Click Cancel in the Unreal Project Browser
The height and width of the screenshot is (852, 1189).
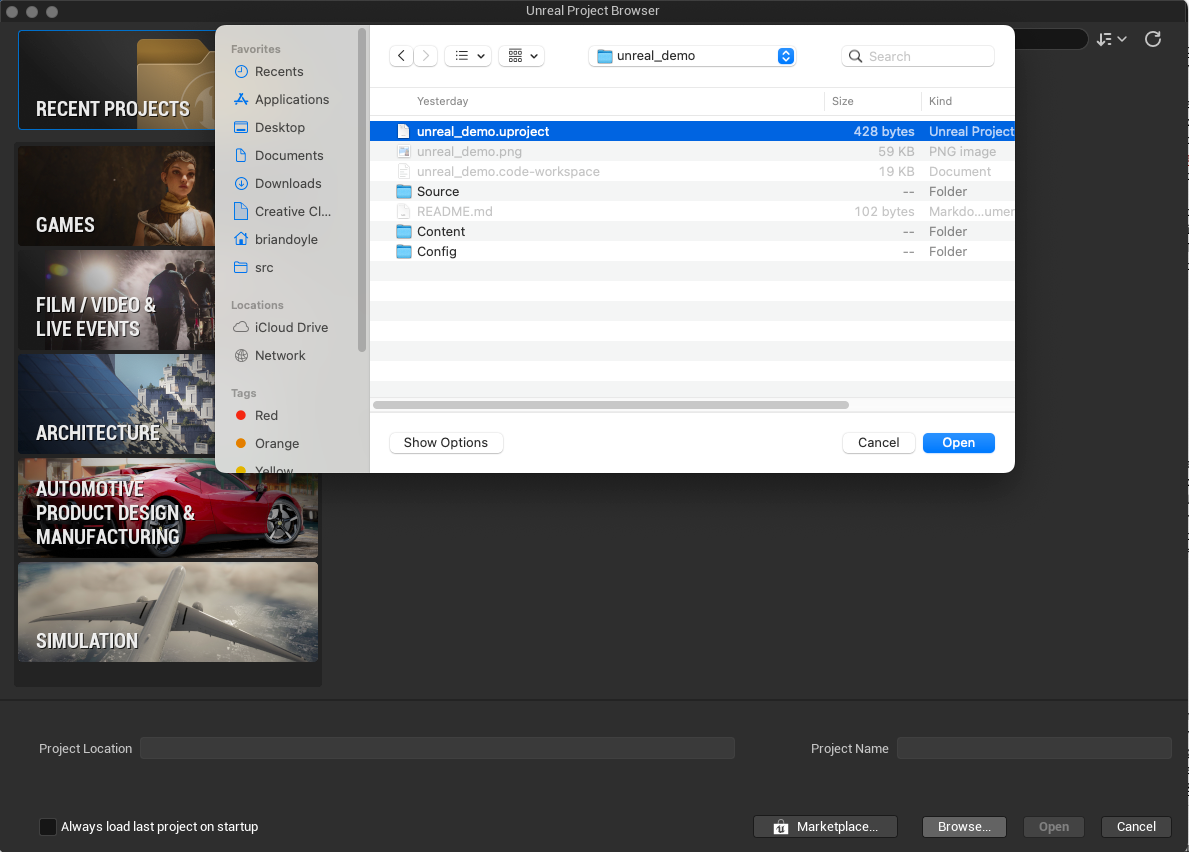[1136, 826]
